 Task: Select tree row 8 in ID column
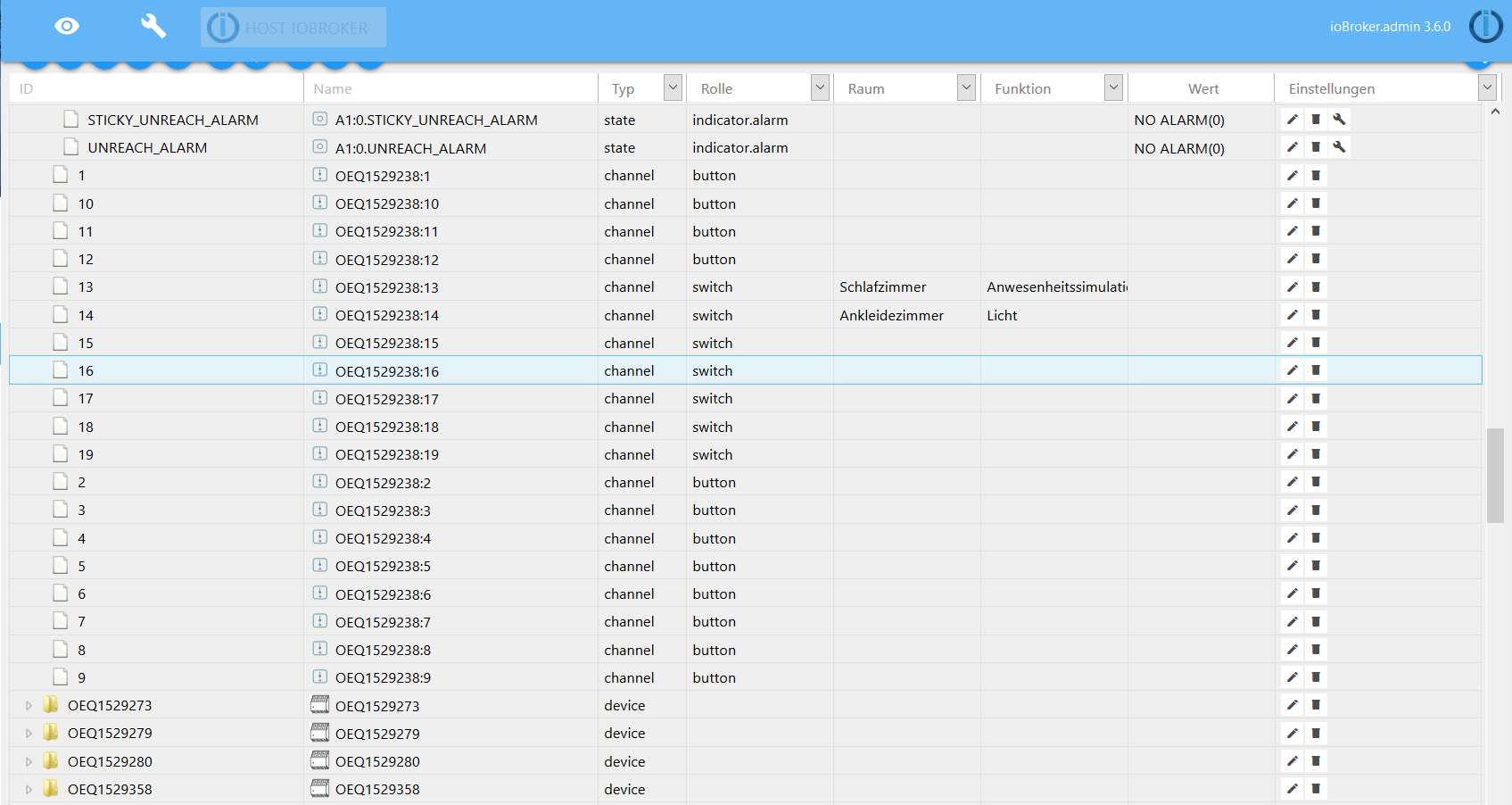pyautogui.click(x=81, y=650)
